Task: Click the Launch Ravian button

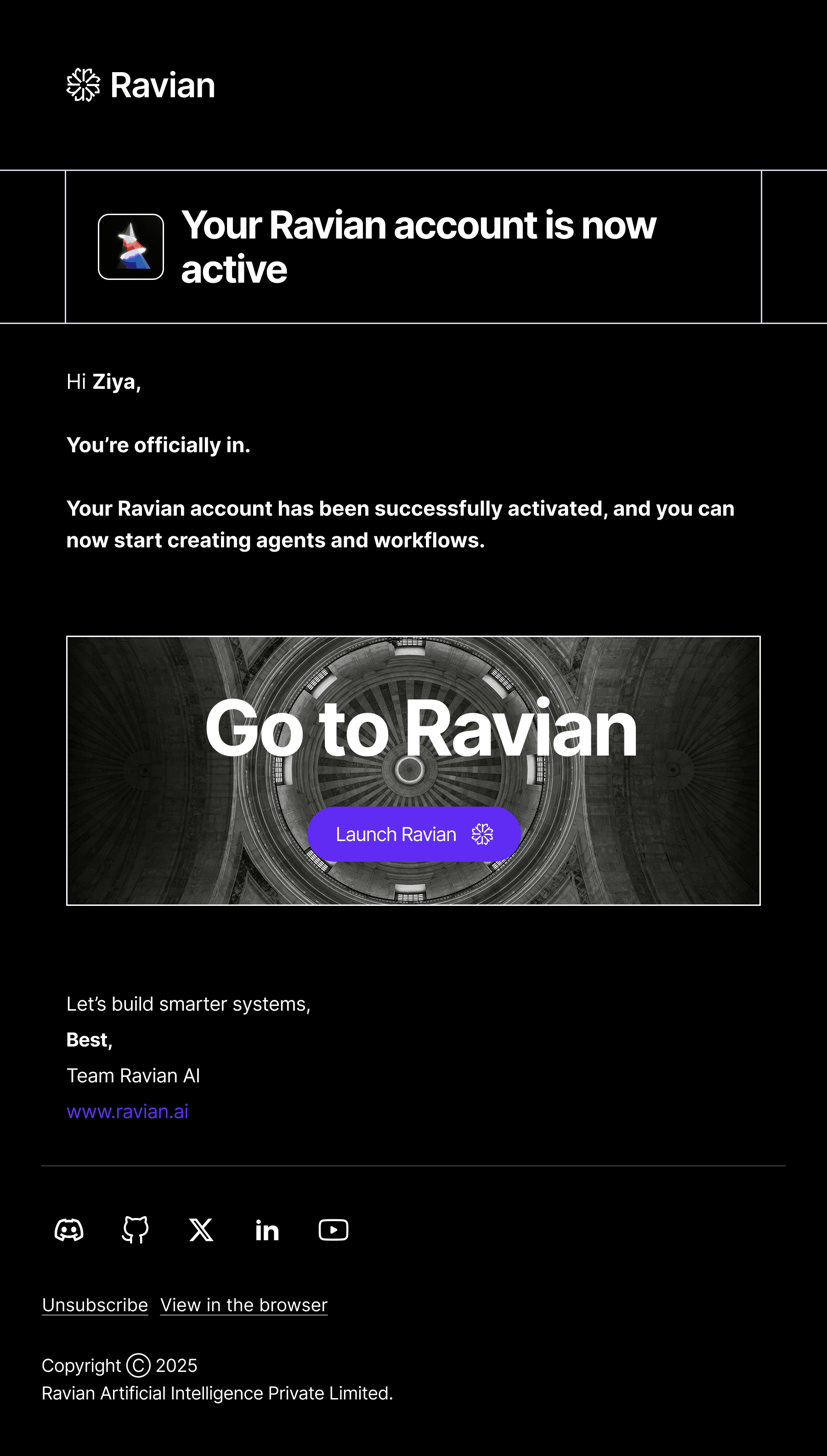Action: tap(414, 834)
